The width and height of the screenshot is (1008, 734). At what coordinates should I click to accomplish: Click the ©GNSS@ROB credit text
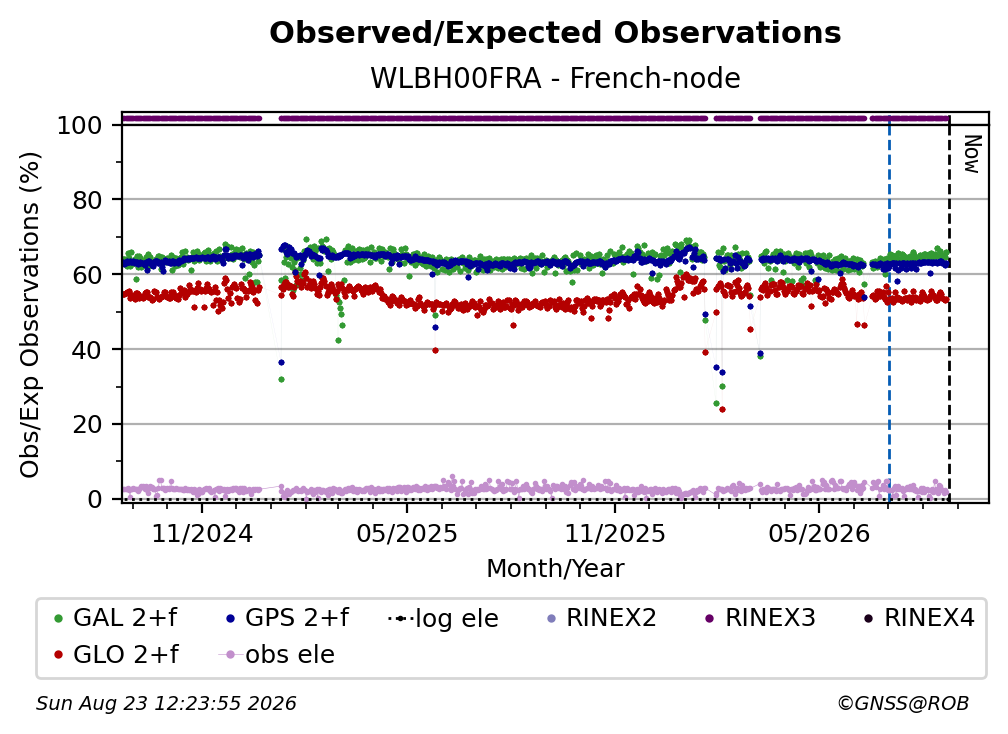pos(903,704)
